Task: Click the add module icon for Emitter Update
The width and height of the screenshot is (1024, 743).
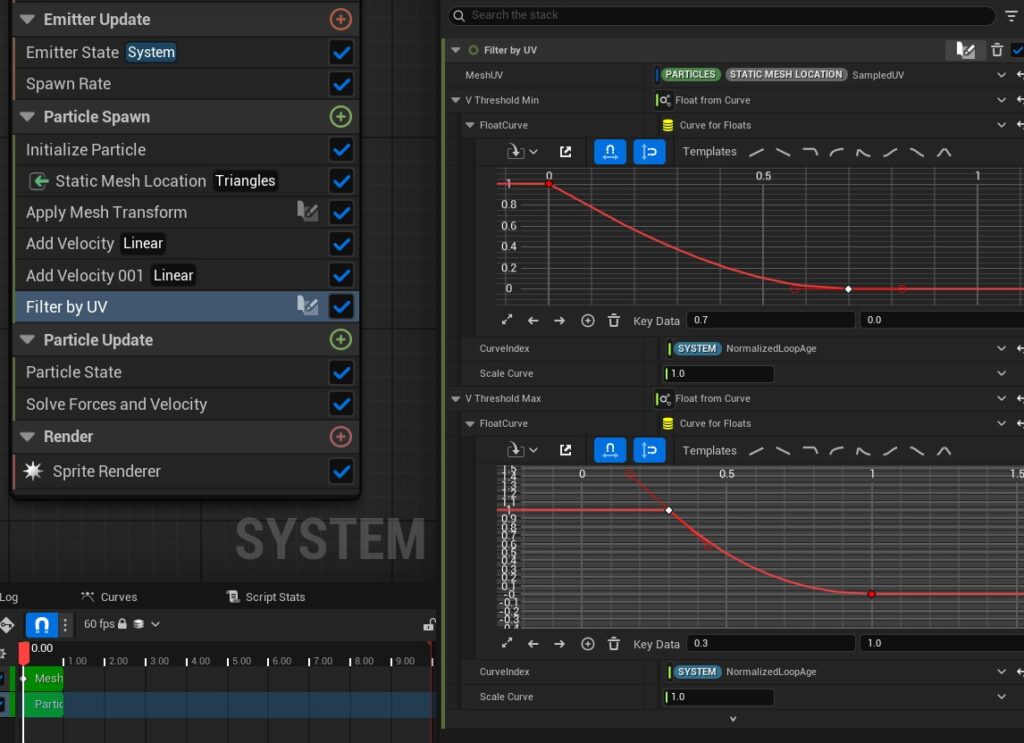Action: click(340, 19)
